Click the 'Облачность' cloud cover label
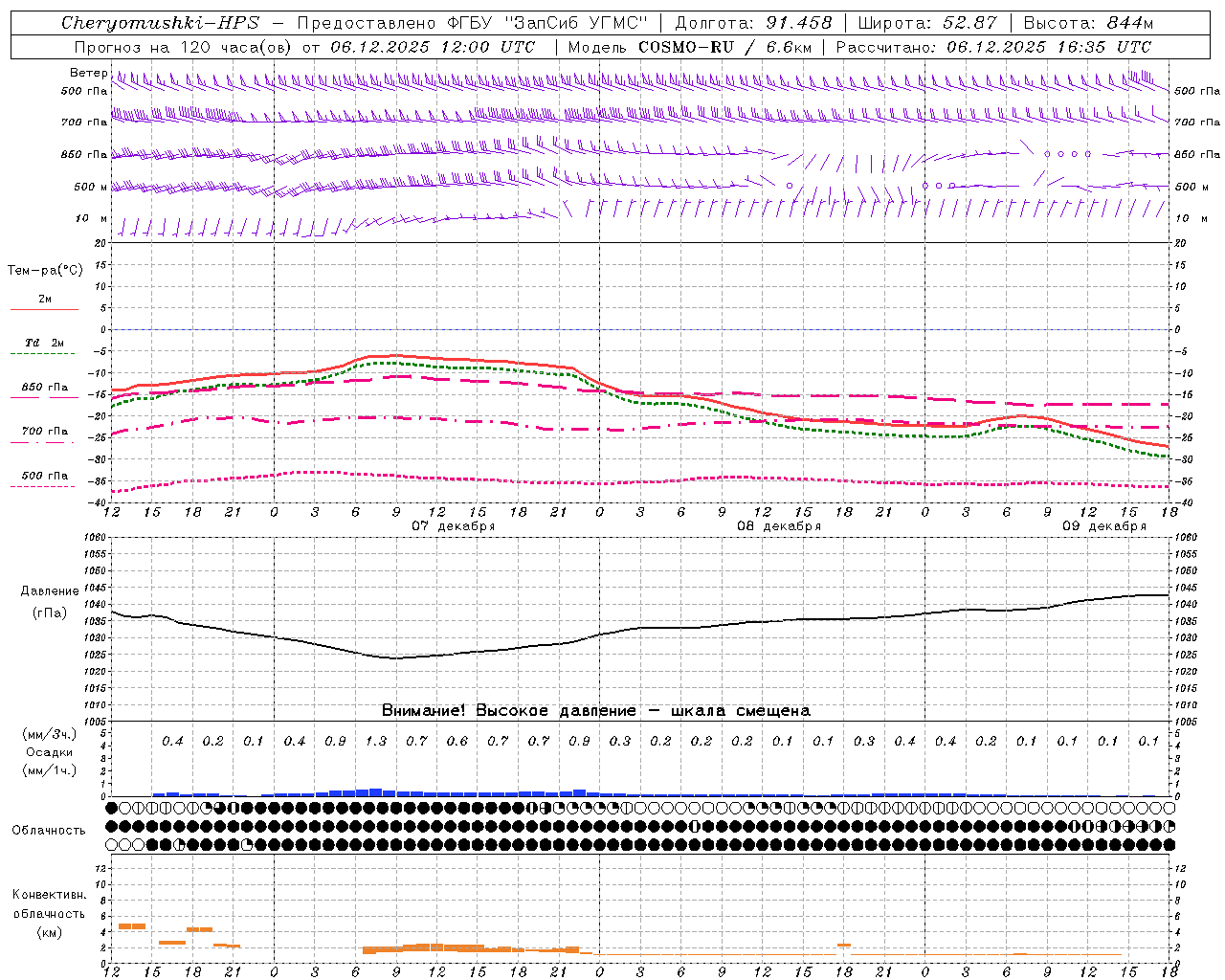The height and width of the screenshot is (980, 1225). click(49, 831)
